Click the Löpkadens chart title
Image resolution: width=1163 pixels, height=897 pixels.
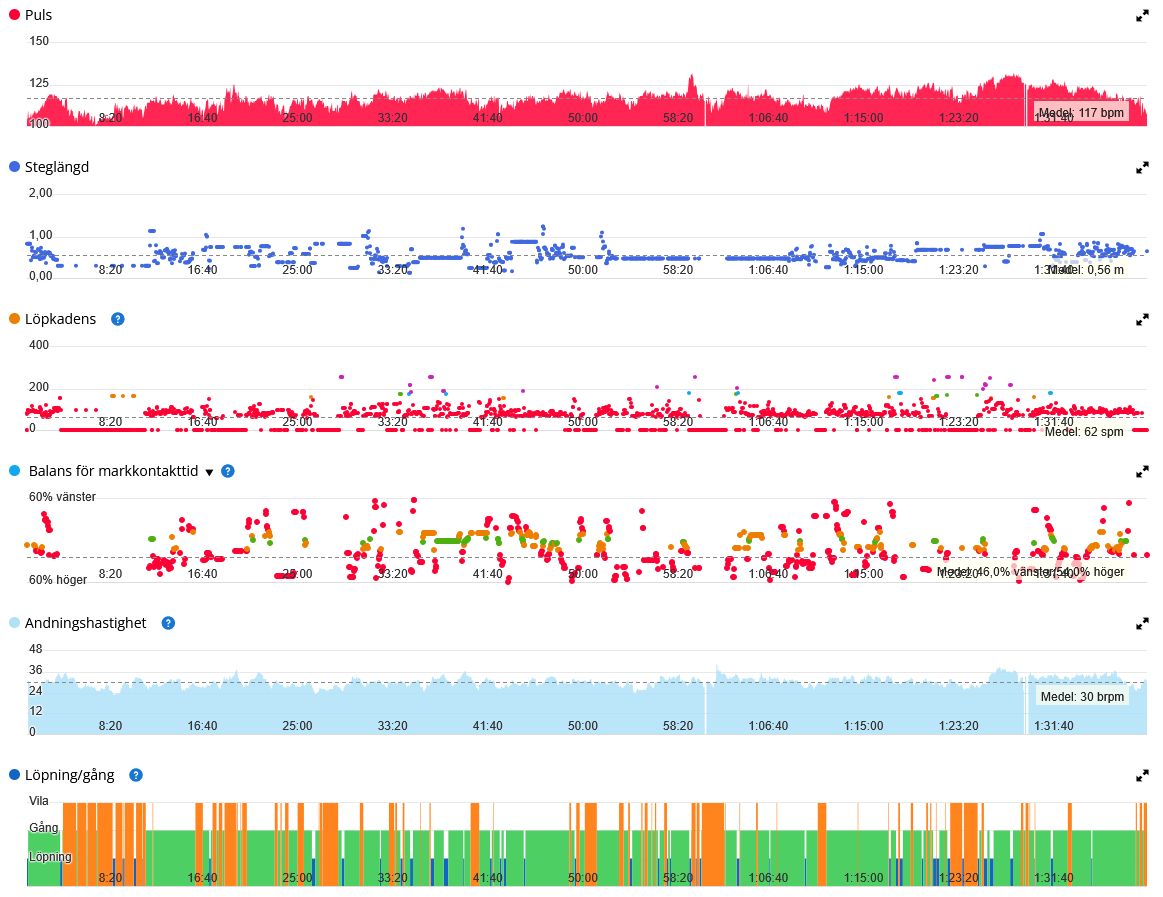point(61,319)
